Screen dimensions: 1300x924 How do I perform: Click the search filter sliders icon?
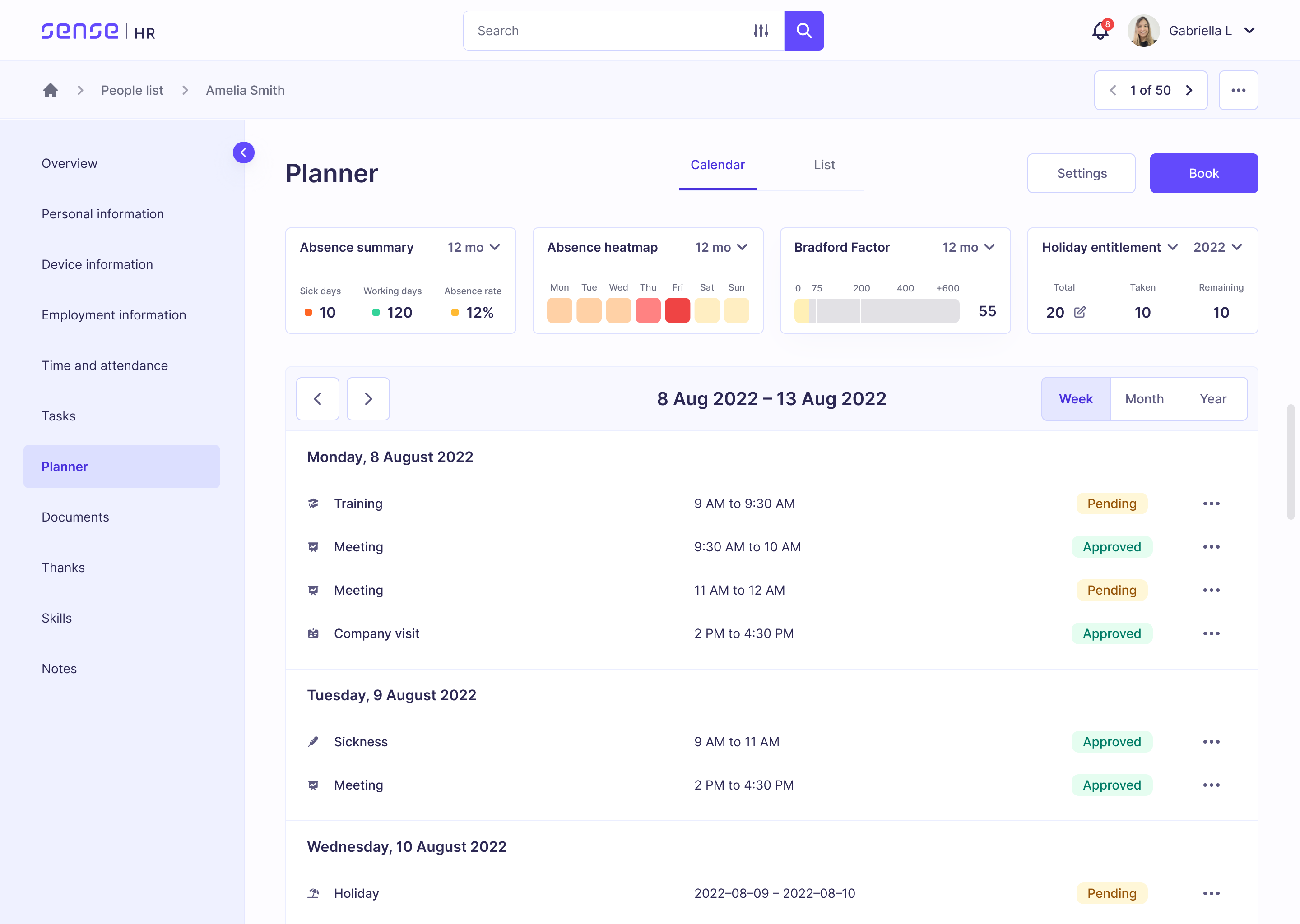[x=761, y=31]
